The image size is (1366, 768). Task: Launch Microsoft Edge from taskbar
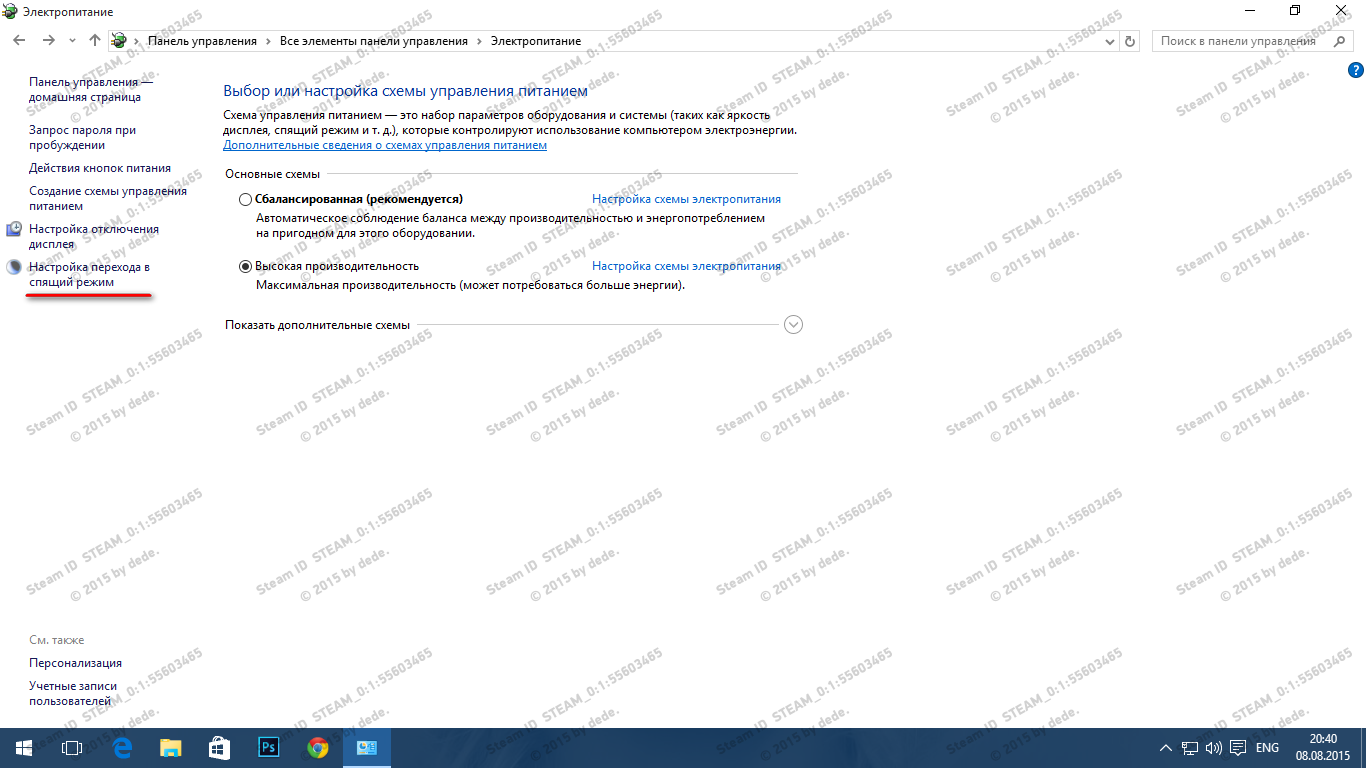coord(122,748)
